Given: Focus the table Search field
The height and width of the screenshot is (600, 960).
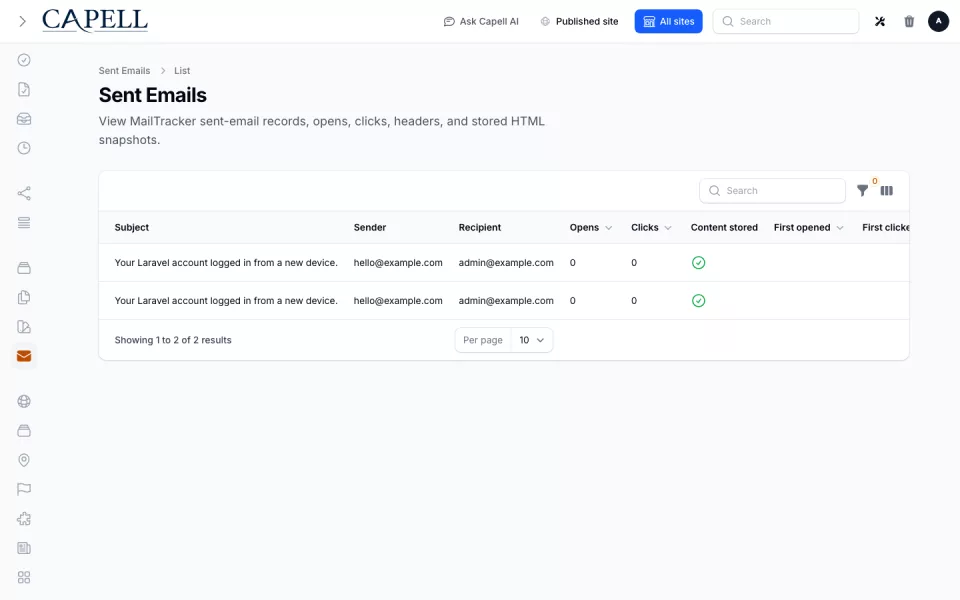Looking at the screenshot, I should tap(772, 190).
